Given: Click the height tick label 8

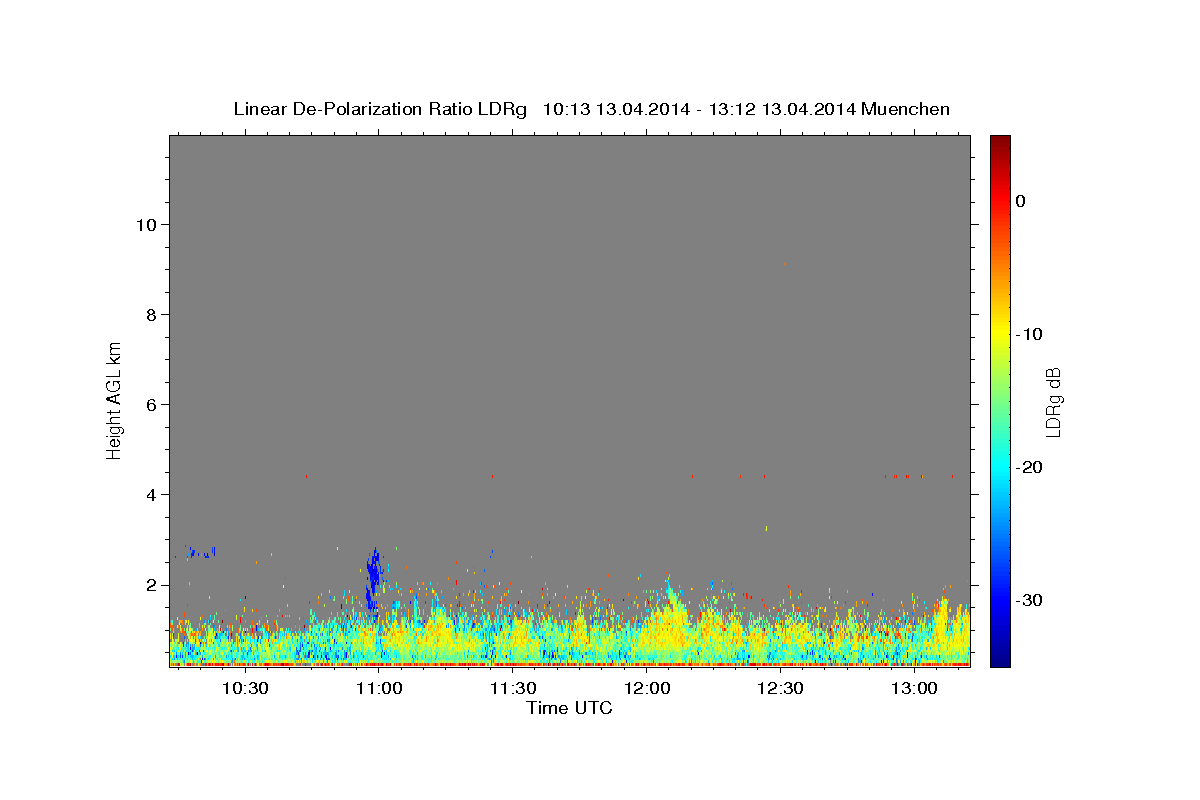Looking at the screenshot, I should point(151,315).
